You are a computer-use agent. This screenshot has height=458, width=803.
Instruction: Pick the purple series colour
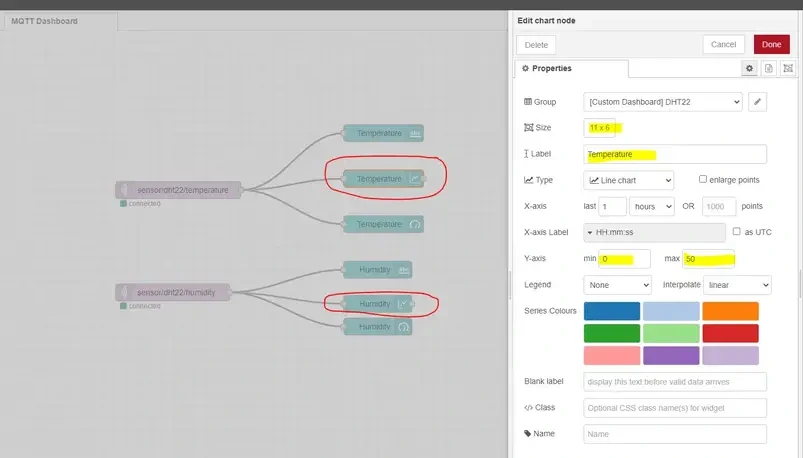[671, 356]
